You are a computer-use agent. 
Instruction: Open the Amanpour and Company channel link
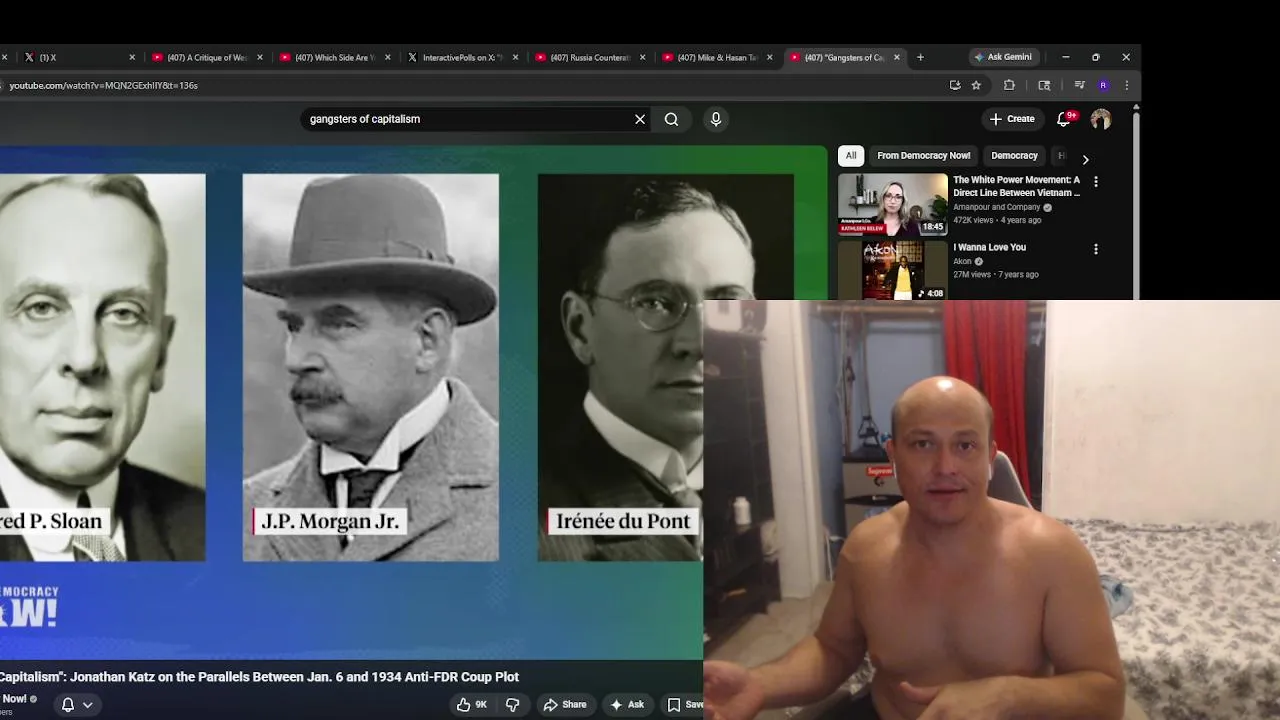pyautogui.click(x=996, y=207)
